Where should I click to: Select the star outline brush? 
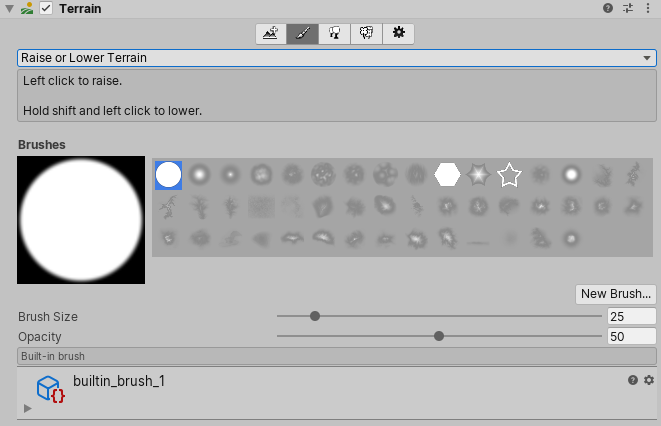click(509, 175)
